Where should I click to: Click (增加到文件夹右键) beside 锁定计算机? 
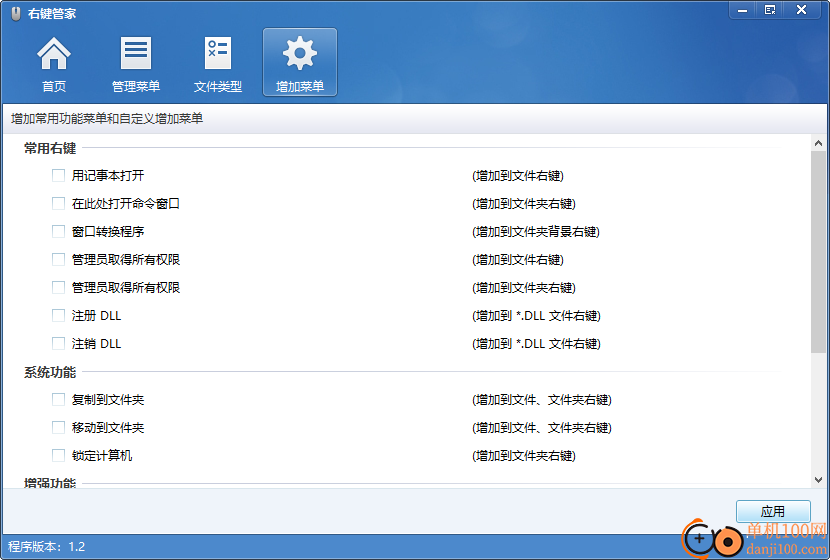pos(524,456)
